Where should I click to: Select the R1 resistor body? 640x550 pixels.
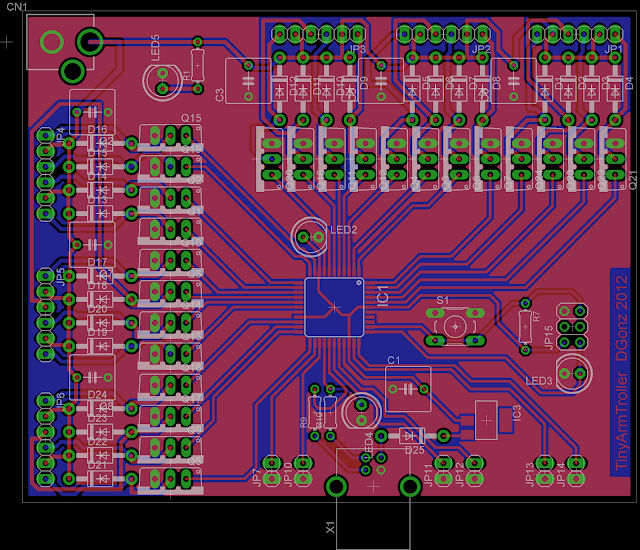click(x=198, y=65)
